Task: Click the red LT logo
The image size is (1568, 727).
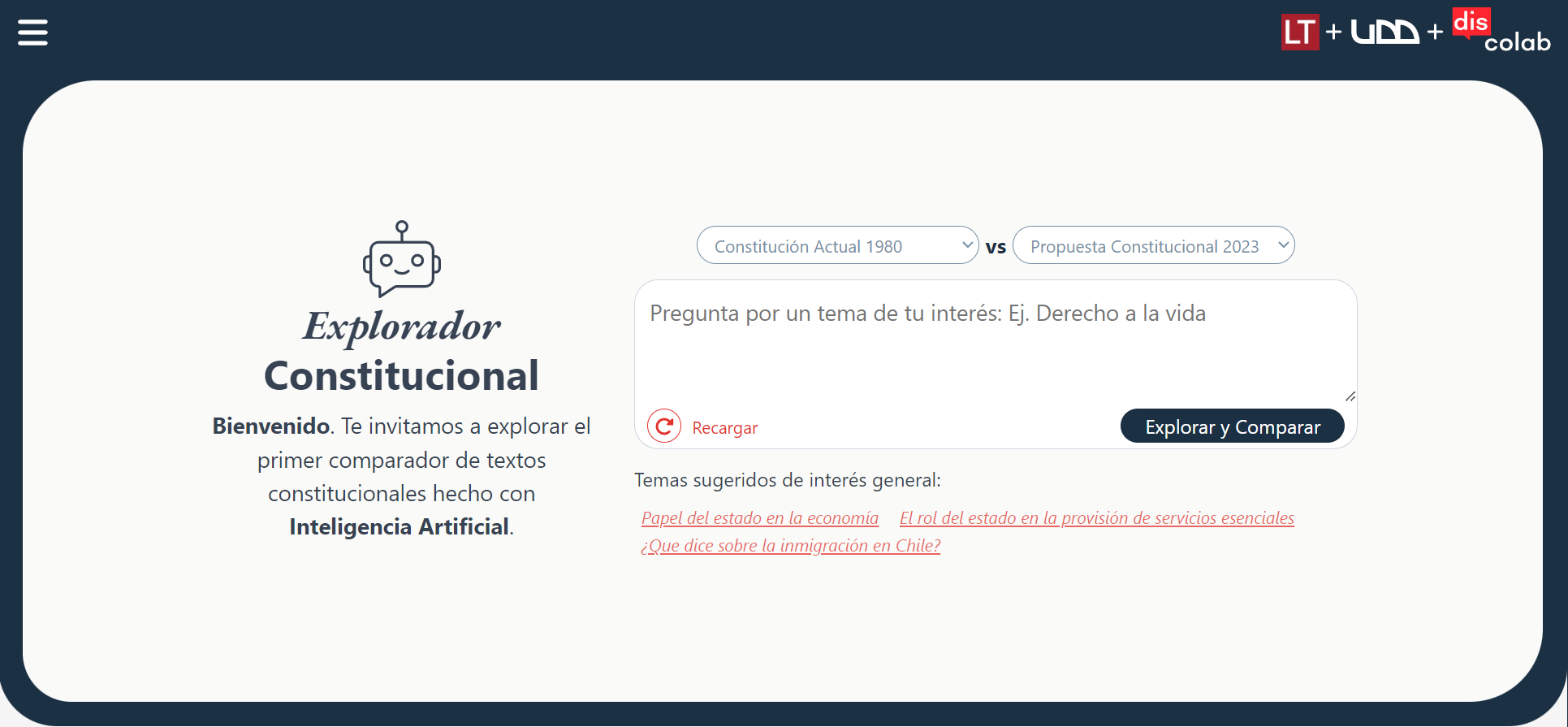Action: pos(1299,32)
